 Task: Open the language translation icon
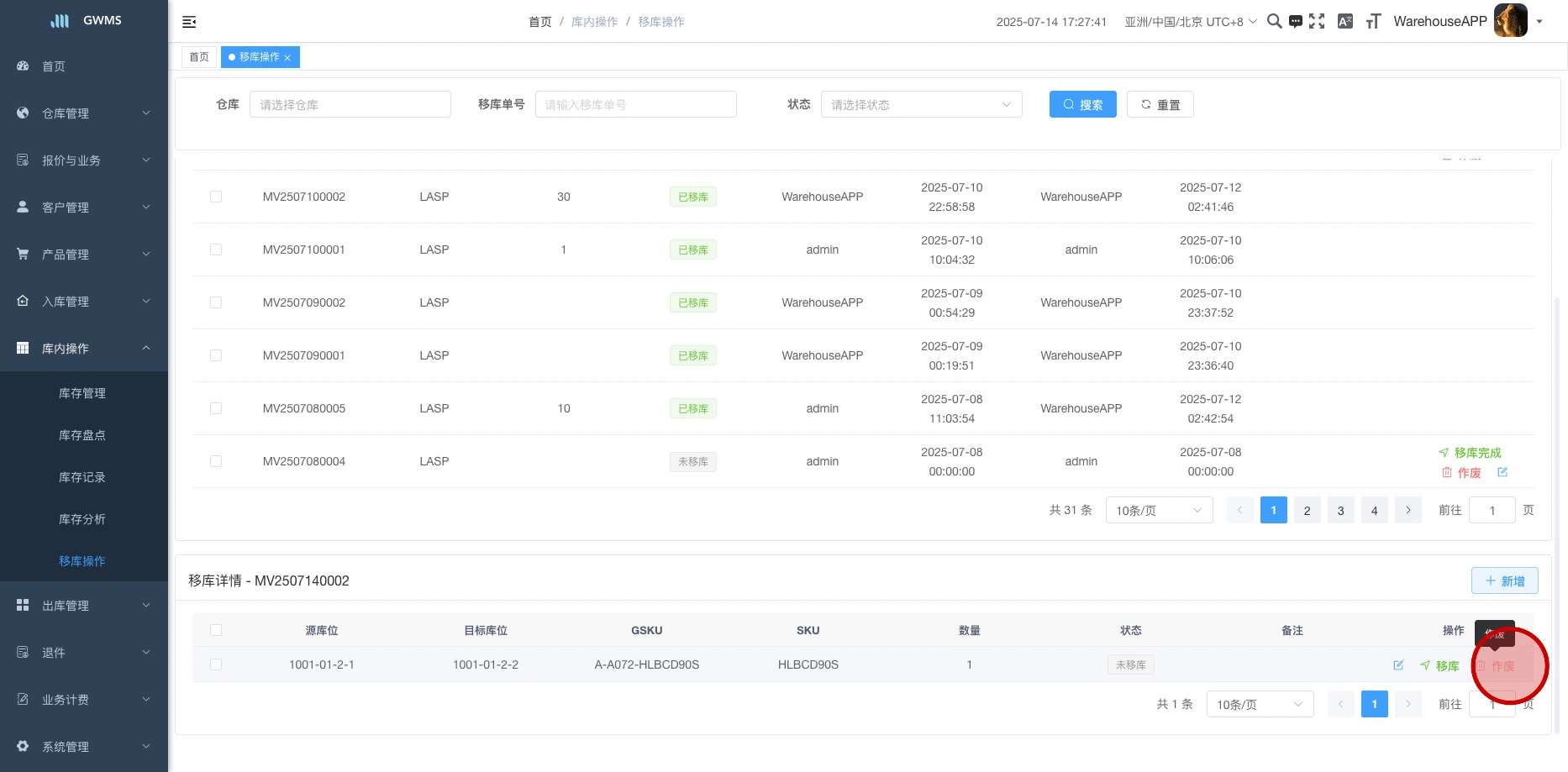pos(1344,22)
